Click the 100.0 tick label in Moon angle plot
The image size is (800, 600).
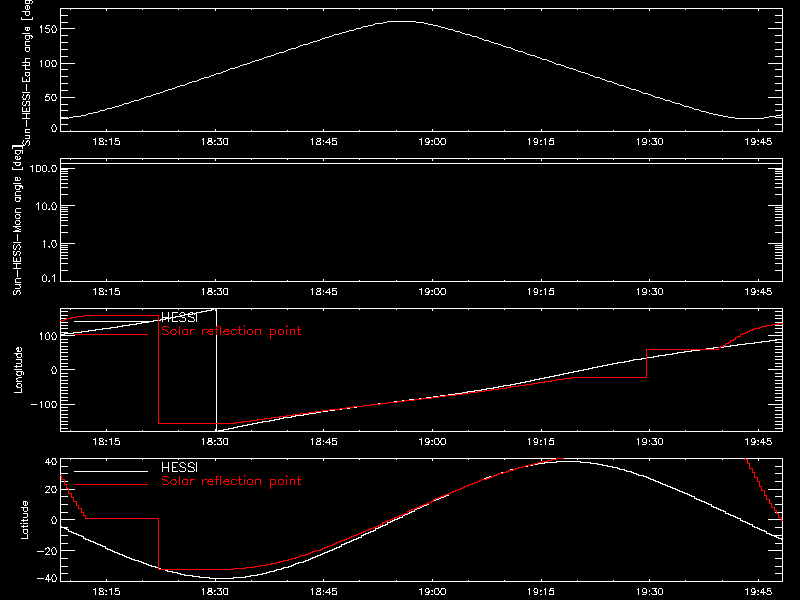coord(44,168)
